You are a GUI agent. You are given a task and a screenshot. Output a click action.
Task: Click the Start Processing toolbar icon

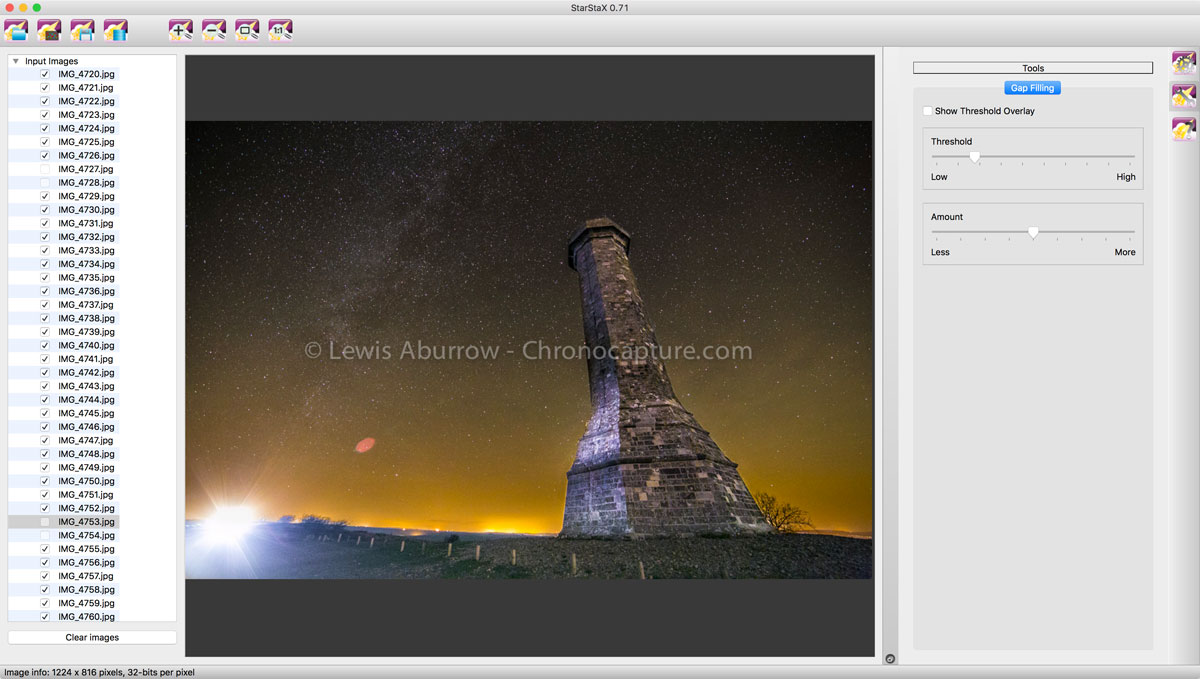[116, 30]
